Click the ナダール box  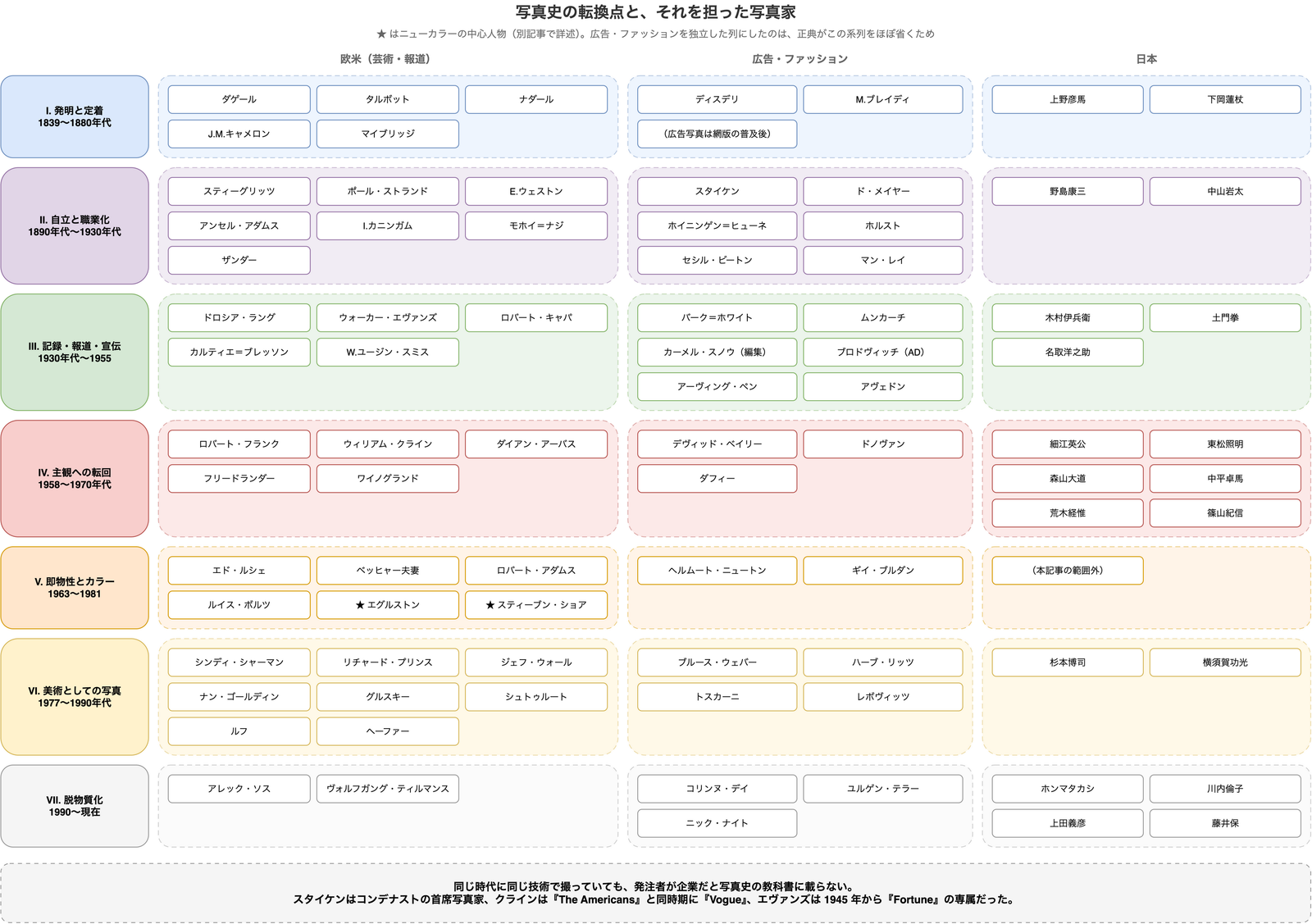536,99
